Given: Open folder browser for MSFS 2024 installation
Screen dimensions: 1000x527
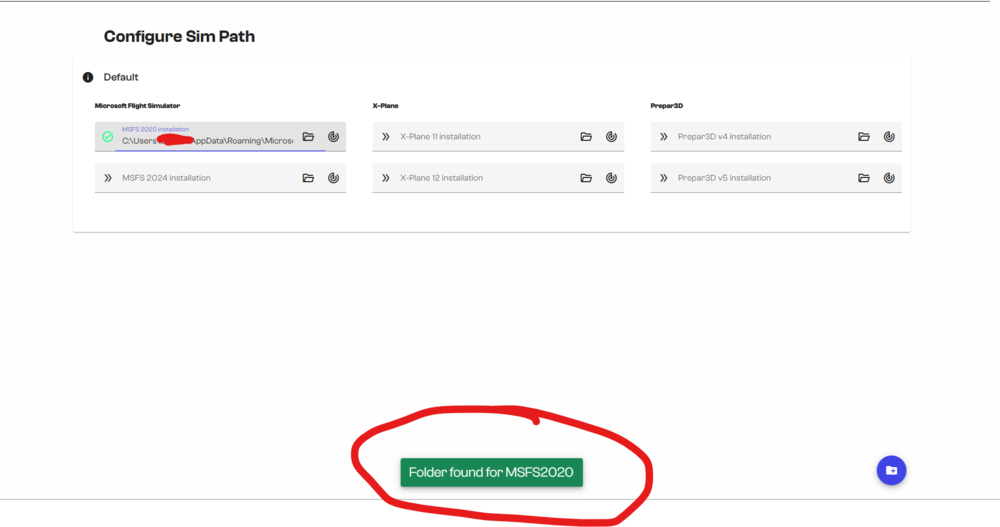Looking at the screenshot, I should tap(308, 178).
